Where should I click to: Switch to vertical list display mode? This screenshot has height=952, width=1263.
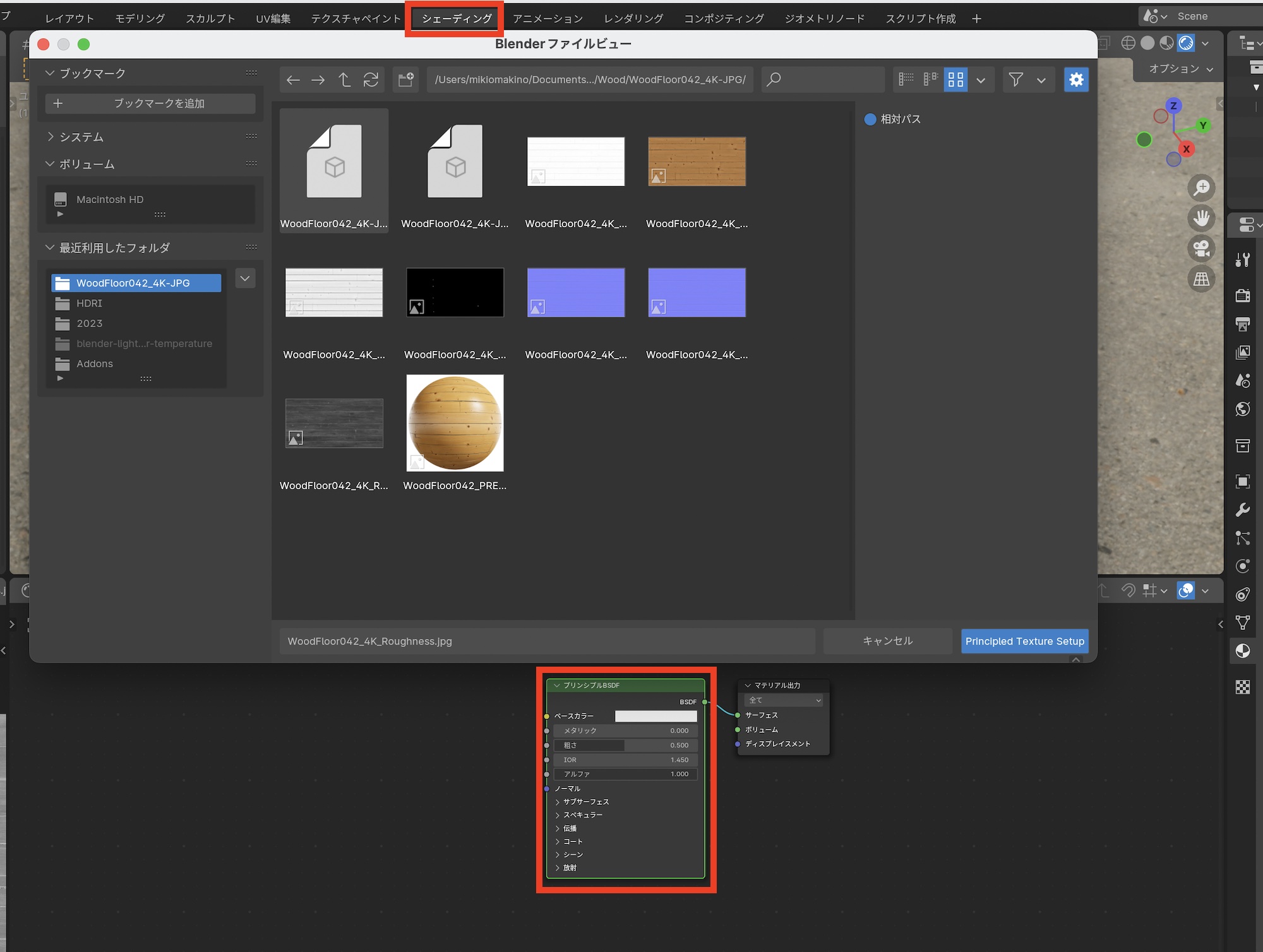(906, 80)
